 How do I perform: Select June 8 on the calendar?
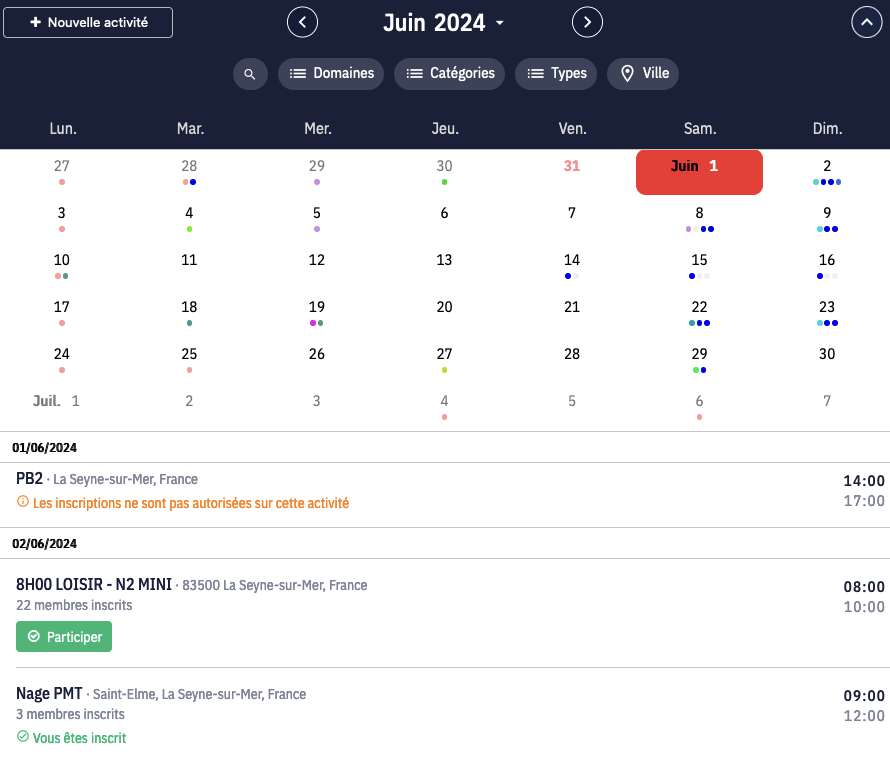click(699, 213)
